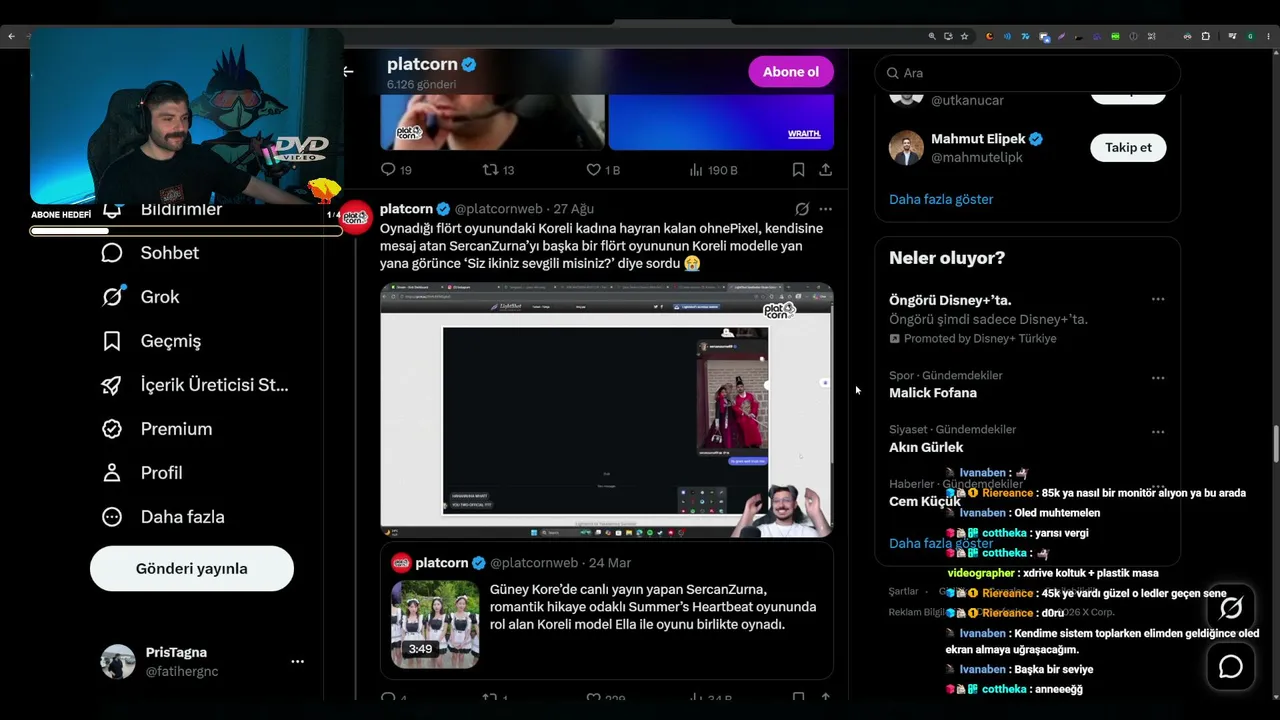Open Mahmut Elipek's profile name
The width and height of the screenshot is (1280, 720).
(978, 139)
